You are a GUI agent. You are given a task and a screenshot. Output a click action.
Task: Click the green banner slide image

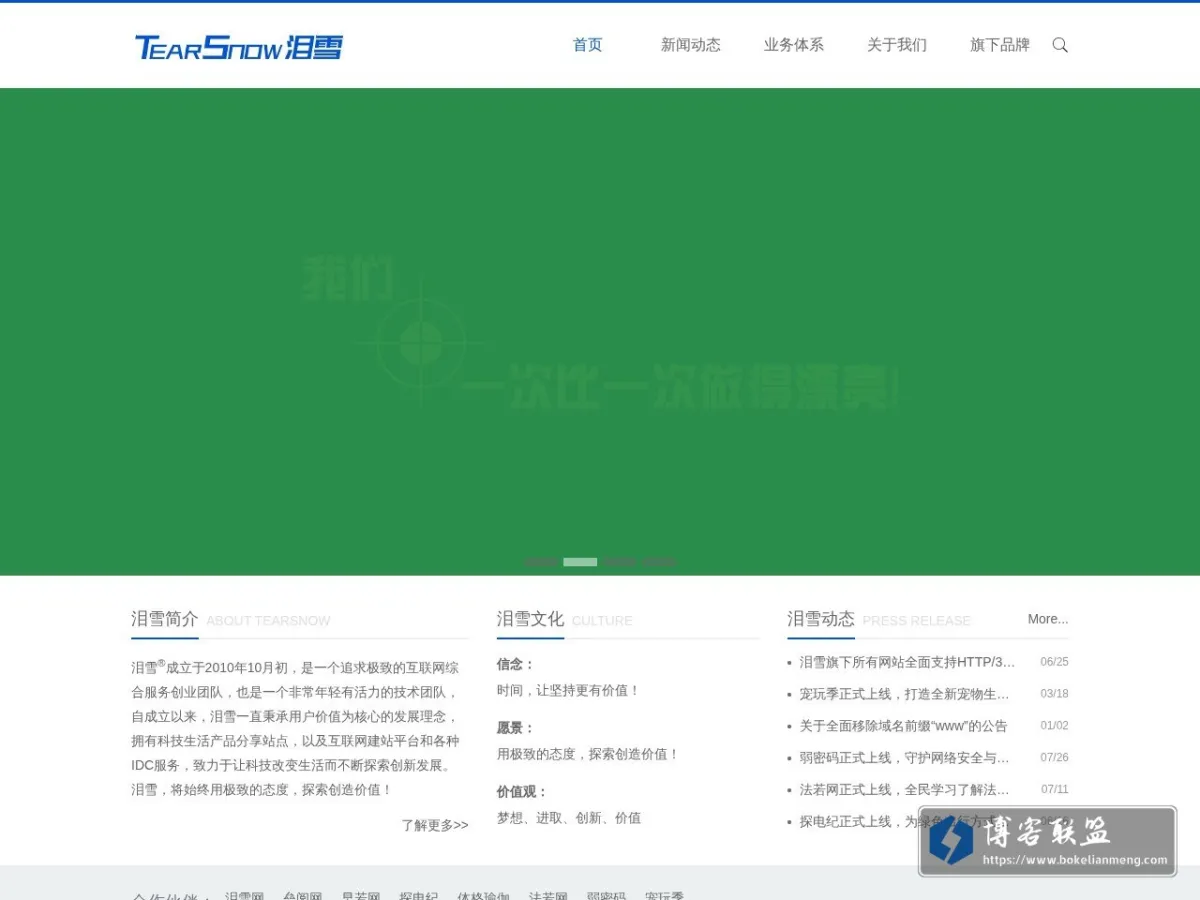[x=600, y=331]
